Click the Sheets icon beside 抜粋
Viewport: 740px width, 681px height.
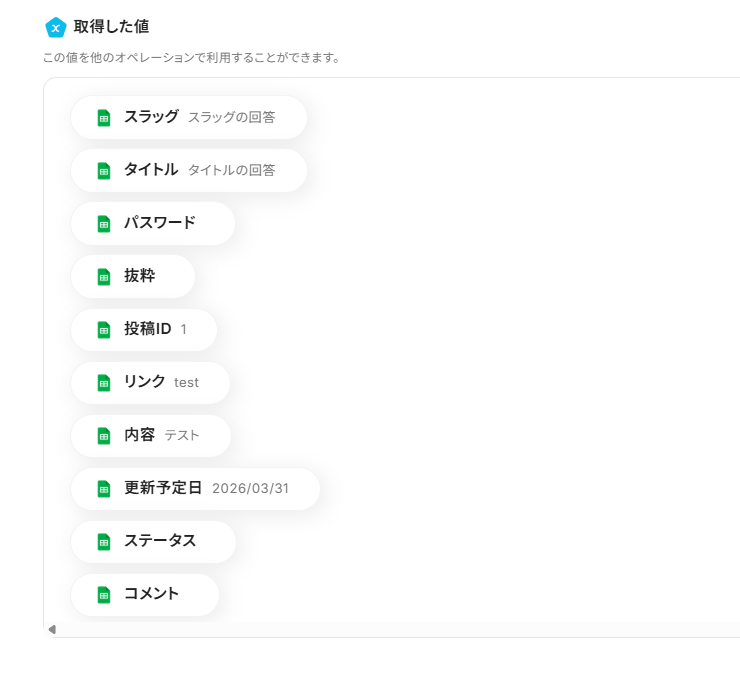[103, 277]
